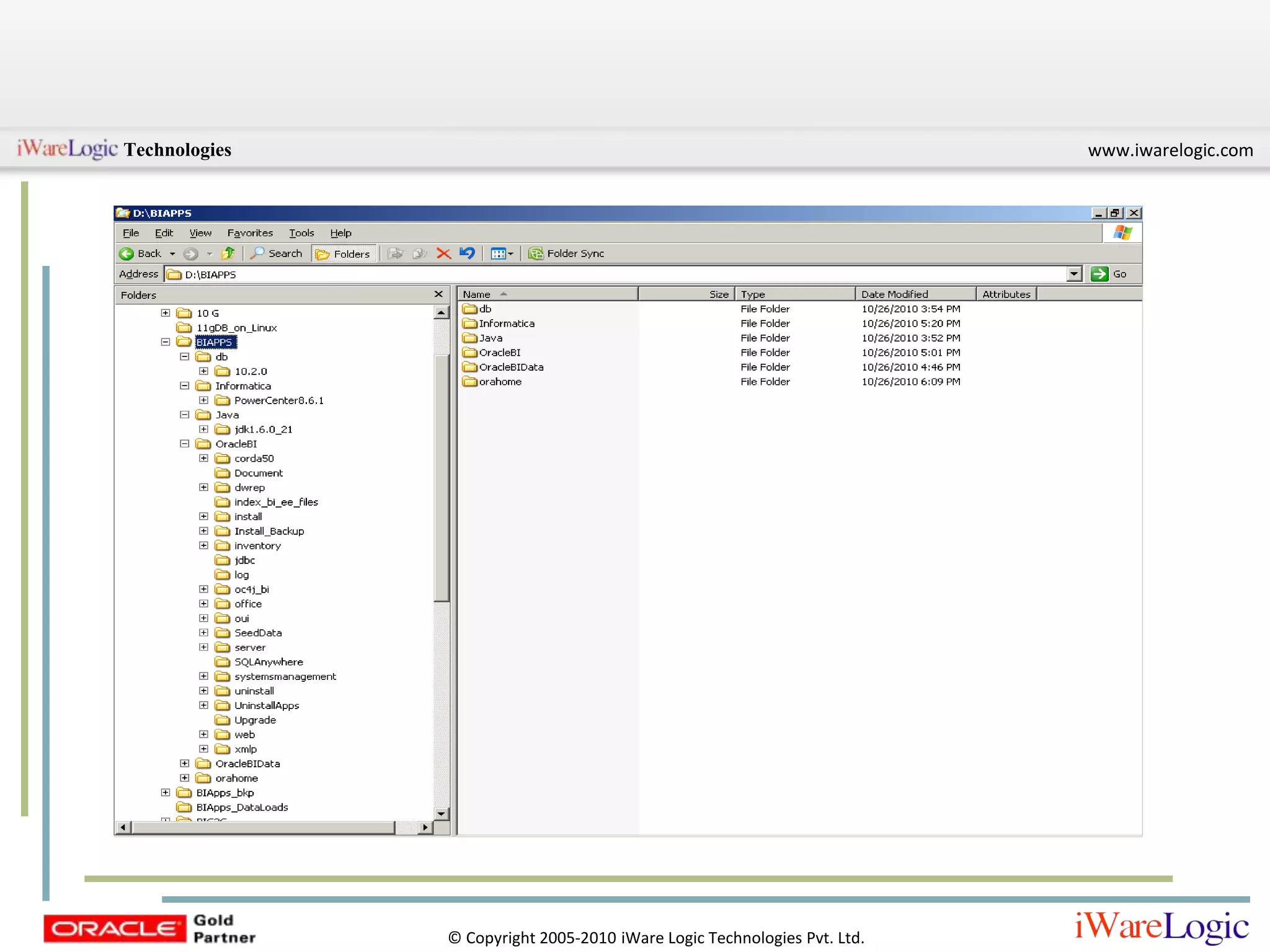1270x952 pixels.
Task: Select the Install_Backup folder icon in tree
Action: click(x=222, y=531)
